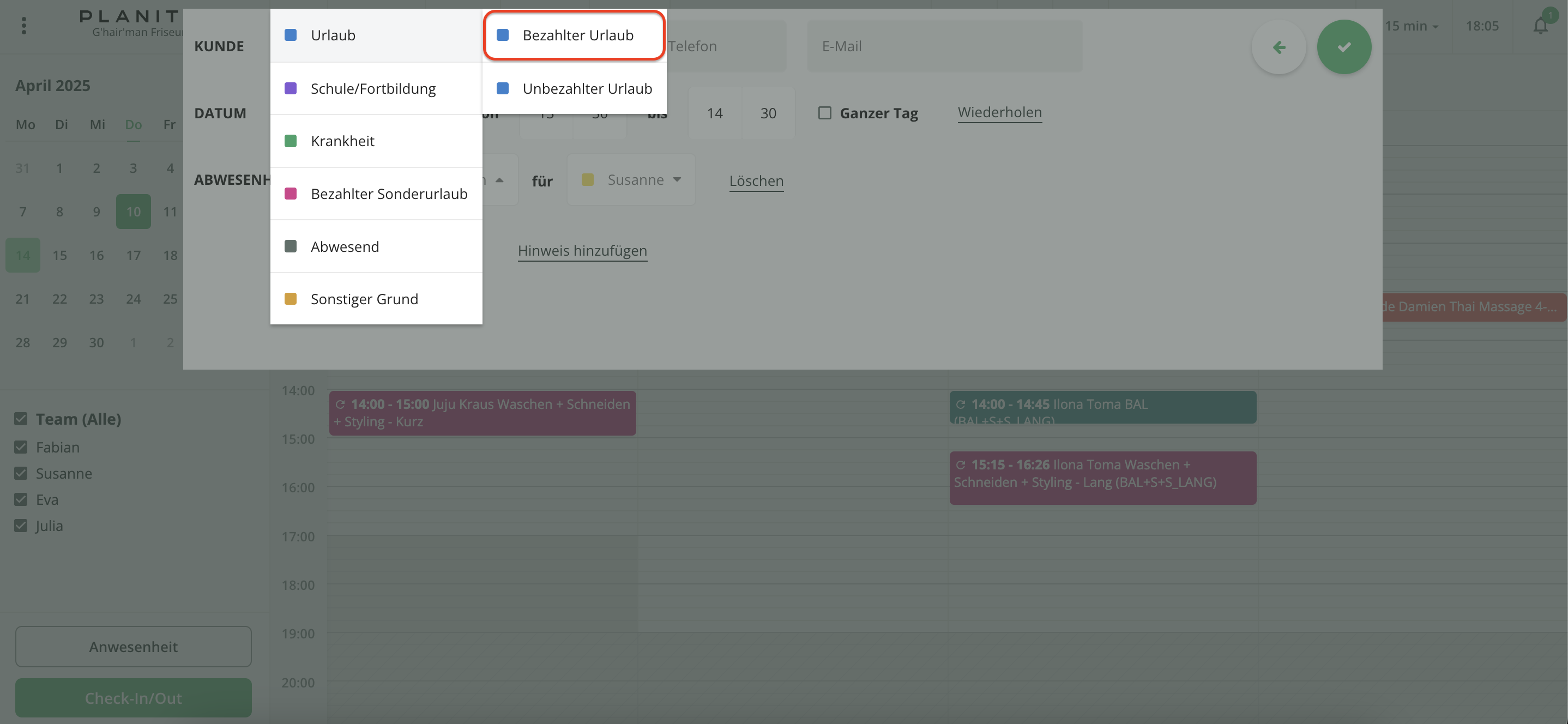This screenshot has width=1568, height=724.
Task: Toggle the Team (Alle) checkbox
Action: click(21, 419)
